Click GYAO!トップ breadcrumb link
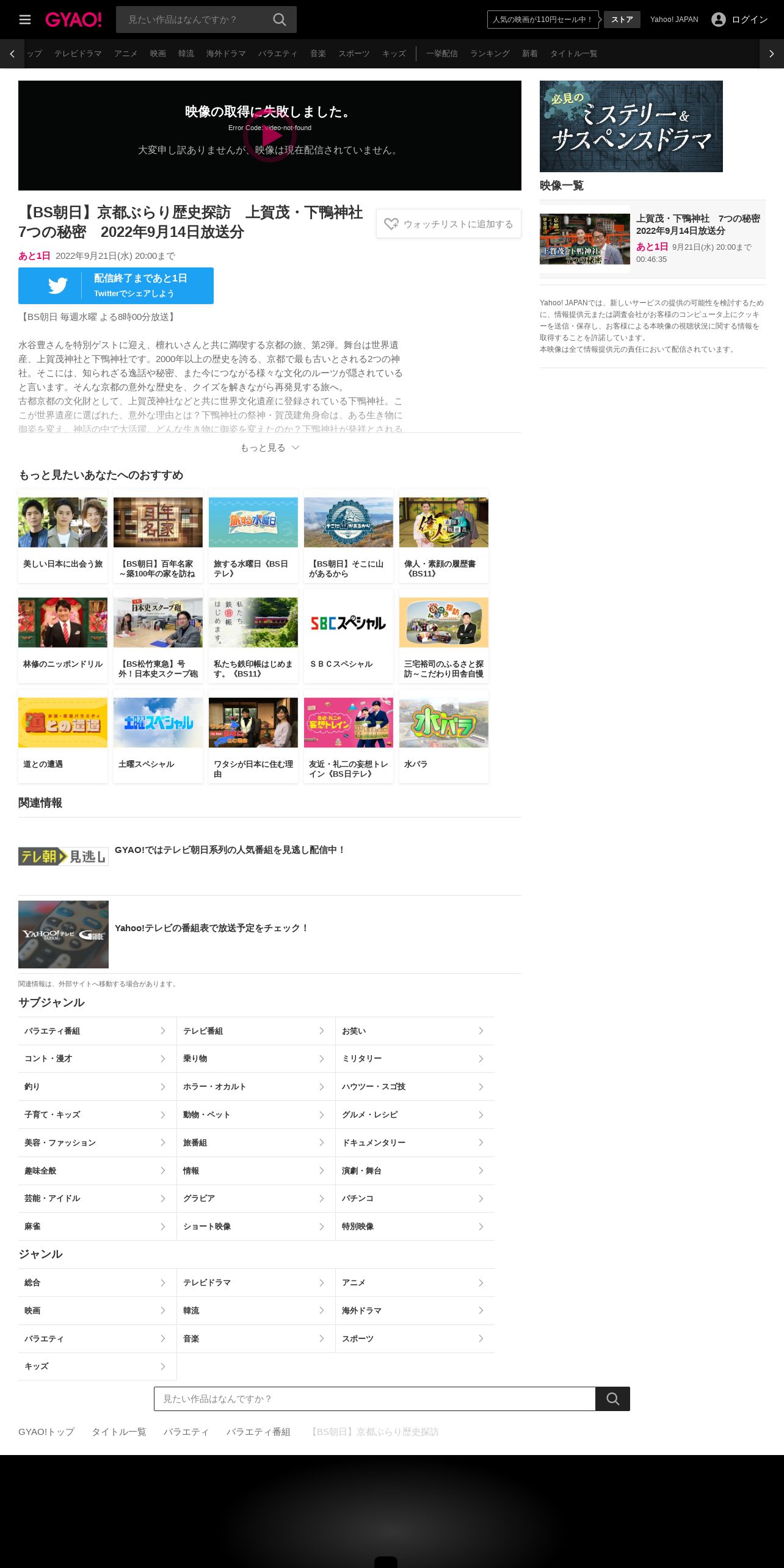Image resolution: width=784 pixels, height=1568 pixels. 46,1432
